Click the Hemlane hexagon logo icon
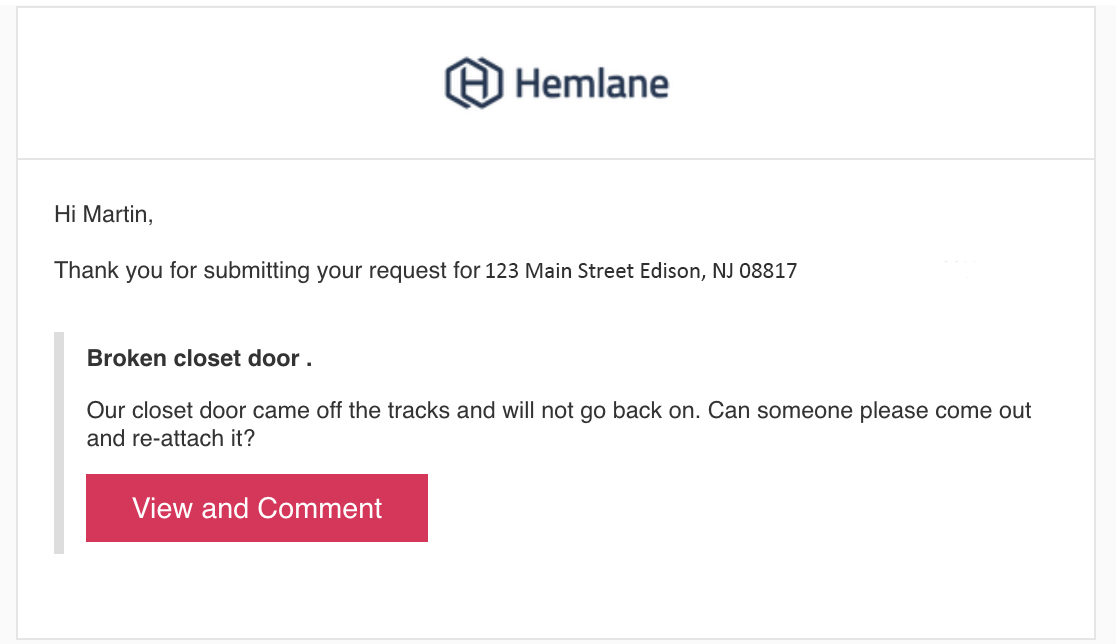 (474, 83)
